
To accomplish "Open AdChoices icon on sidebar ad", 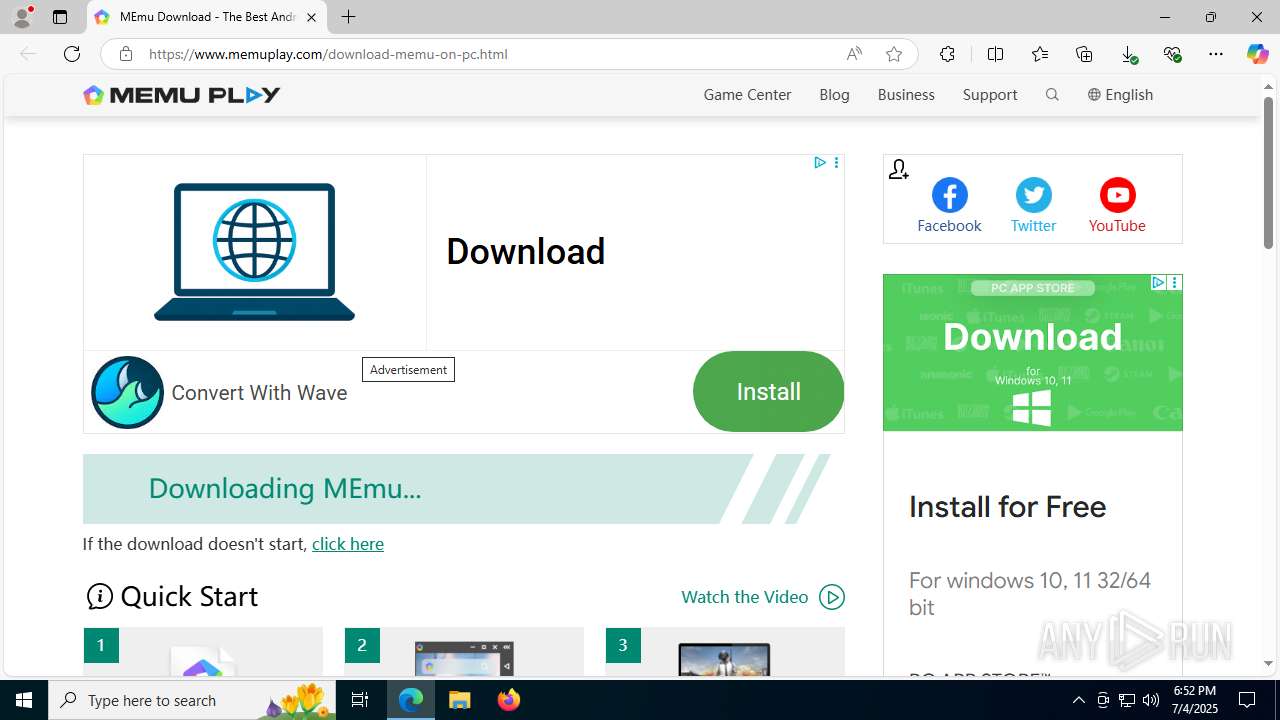I will coord(1158,283).
